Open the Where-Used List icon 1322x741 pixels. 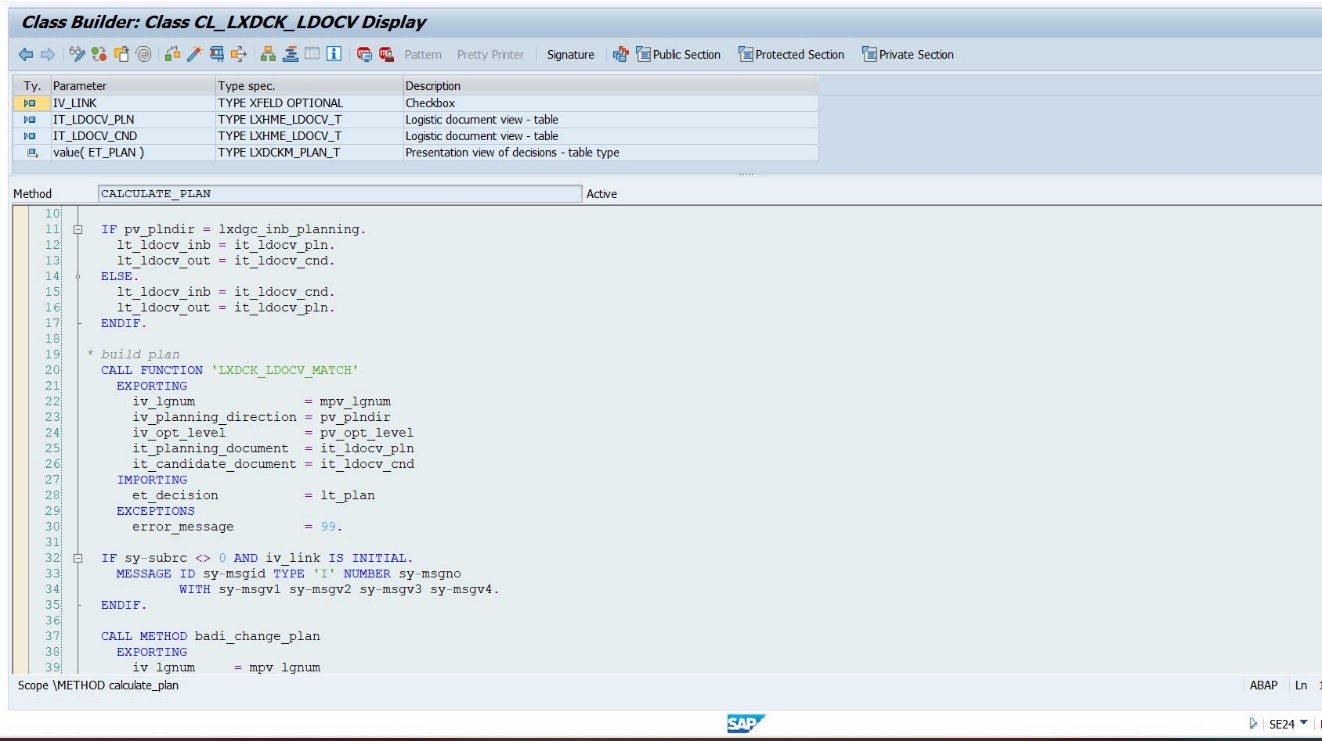pos(239,55)
